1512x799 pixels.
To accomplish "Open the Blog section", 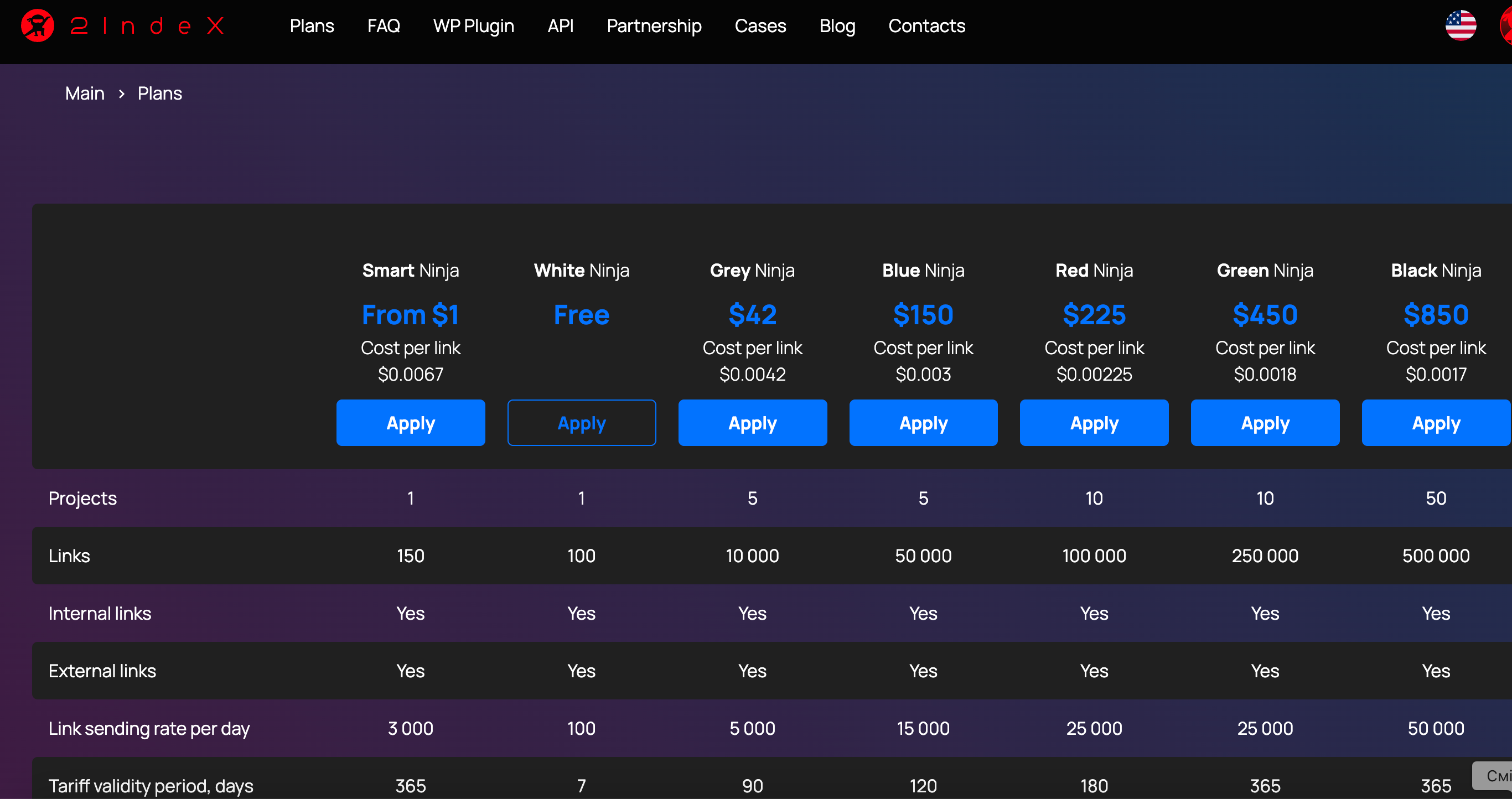I will point(837,26).
